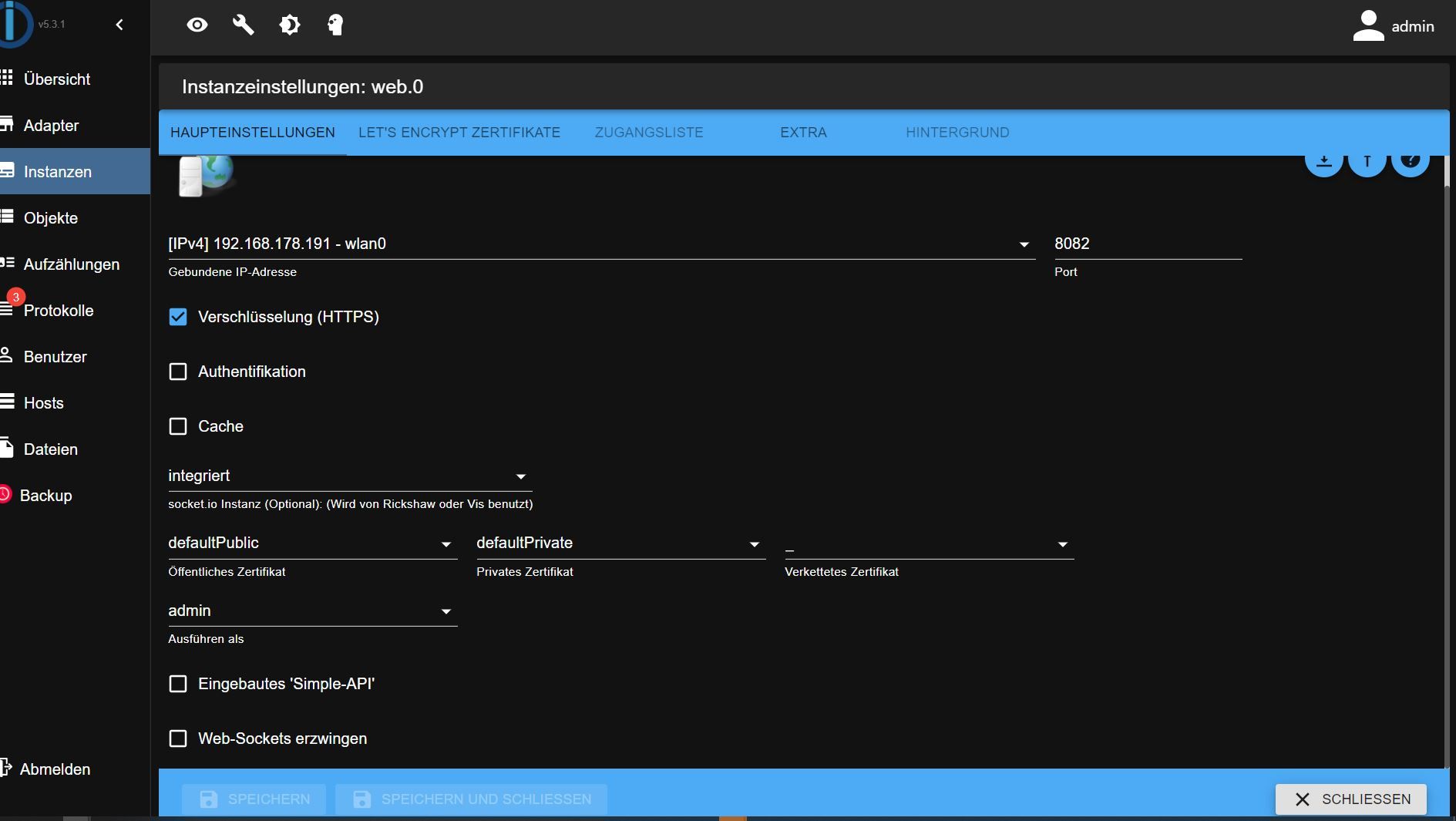
Task: Click the Dateien file icon
Action: (7, 448)
